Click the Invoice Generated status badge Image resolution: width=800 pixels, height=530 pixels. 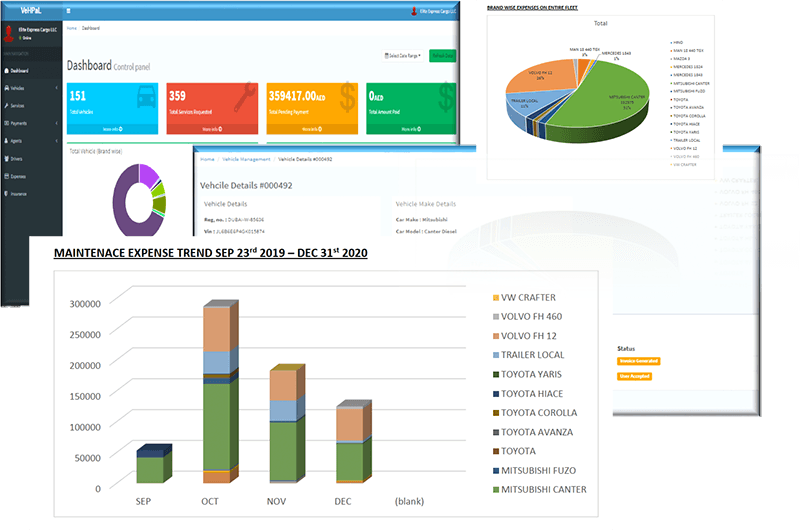point(639,361)
